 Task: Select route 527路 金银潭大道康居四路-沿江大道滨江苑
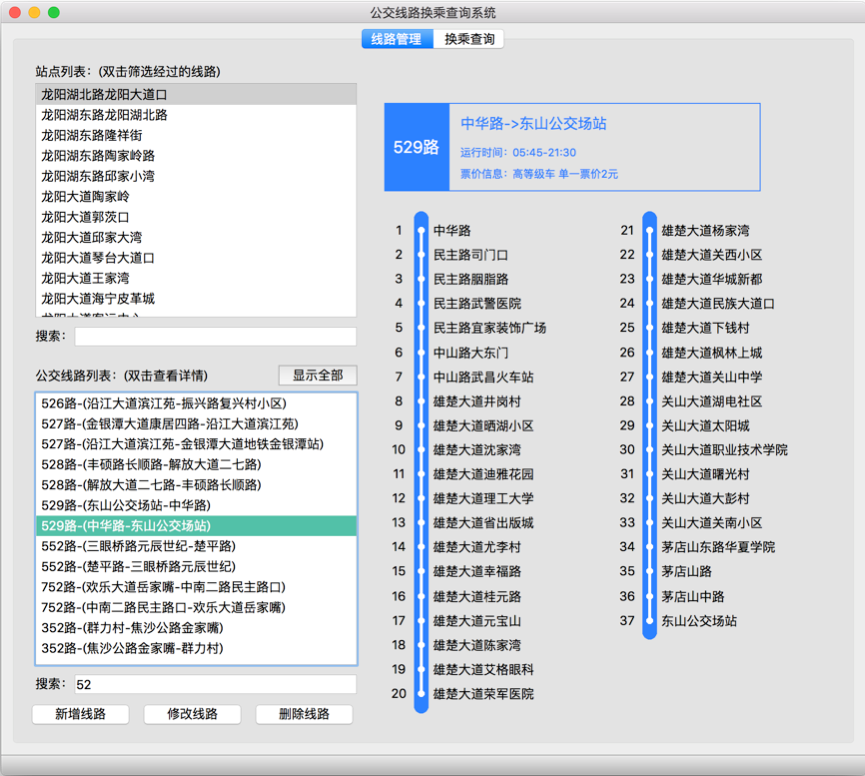tap(196, 424)
